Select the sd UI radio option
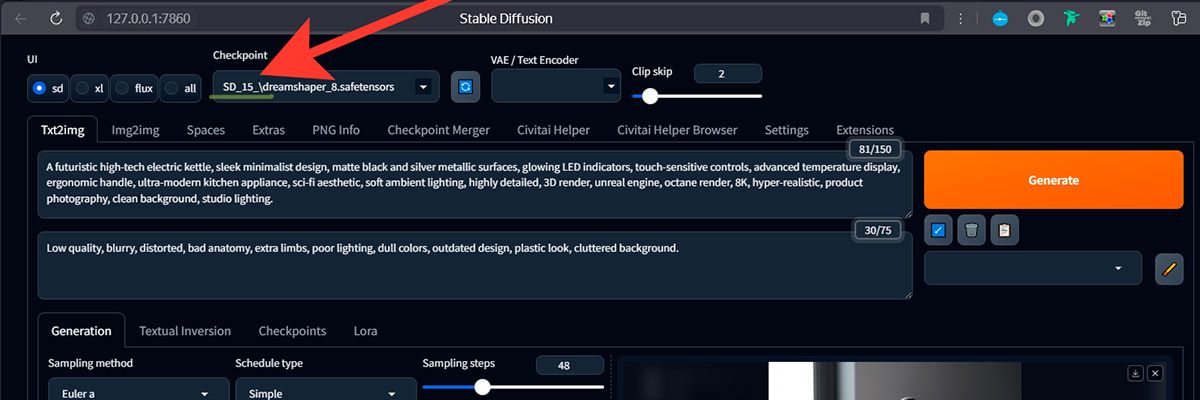Viewport: 1200px width, 400px height. (x=48, y=88)
